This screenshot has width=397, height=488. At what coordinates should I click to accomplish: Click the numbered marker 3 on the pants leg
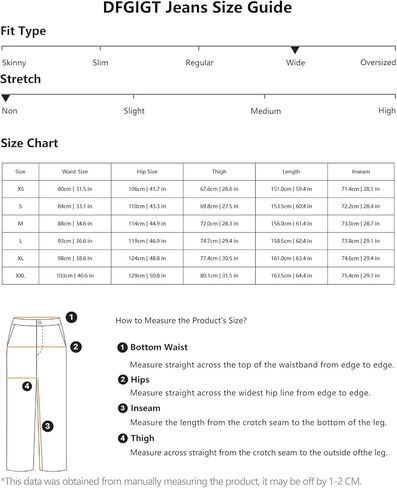click(x=48, y=426)
